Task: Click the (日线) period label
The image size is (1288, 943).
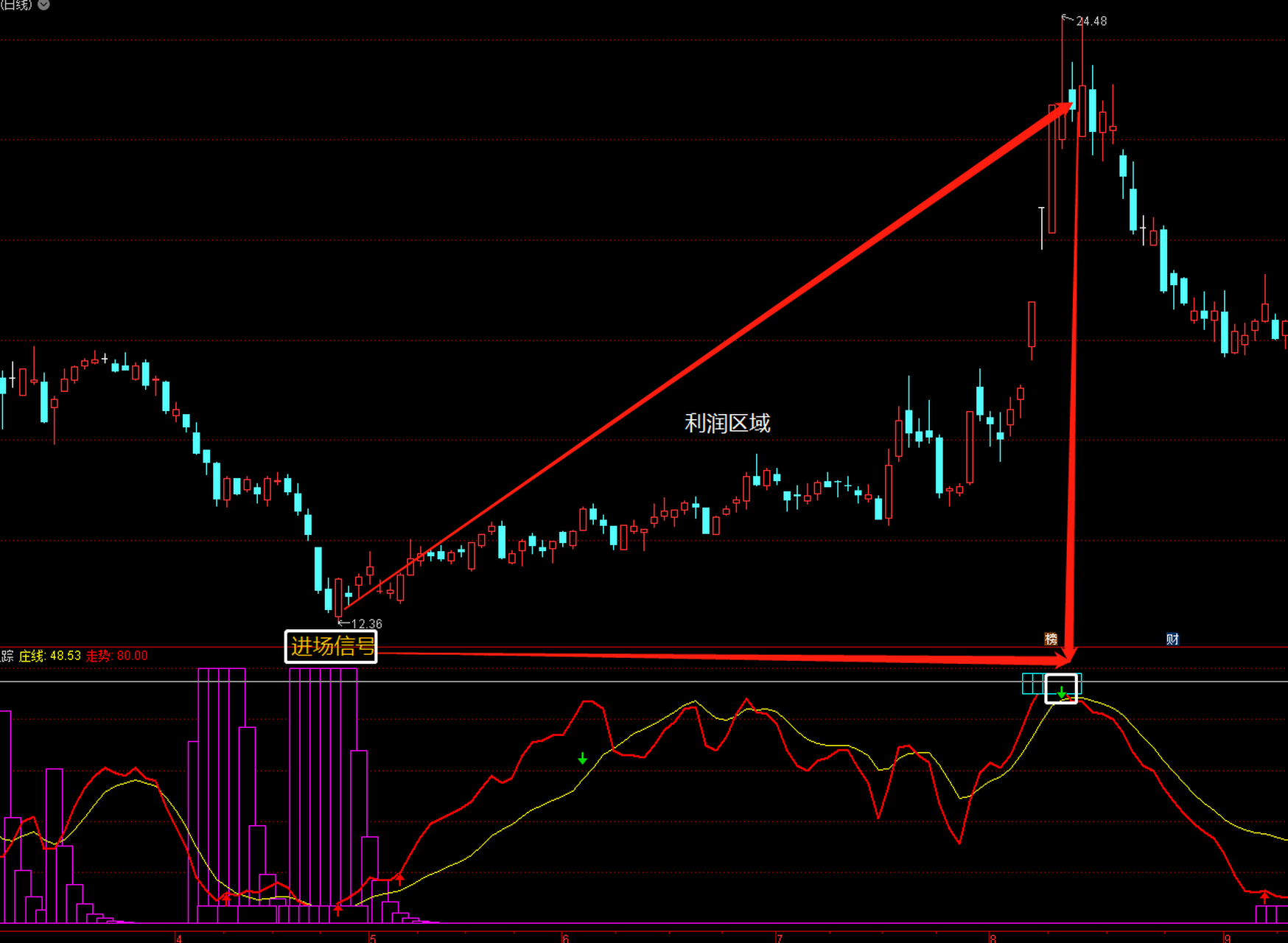Action: 16,4
